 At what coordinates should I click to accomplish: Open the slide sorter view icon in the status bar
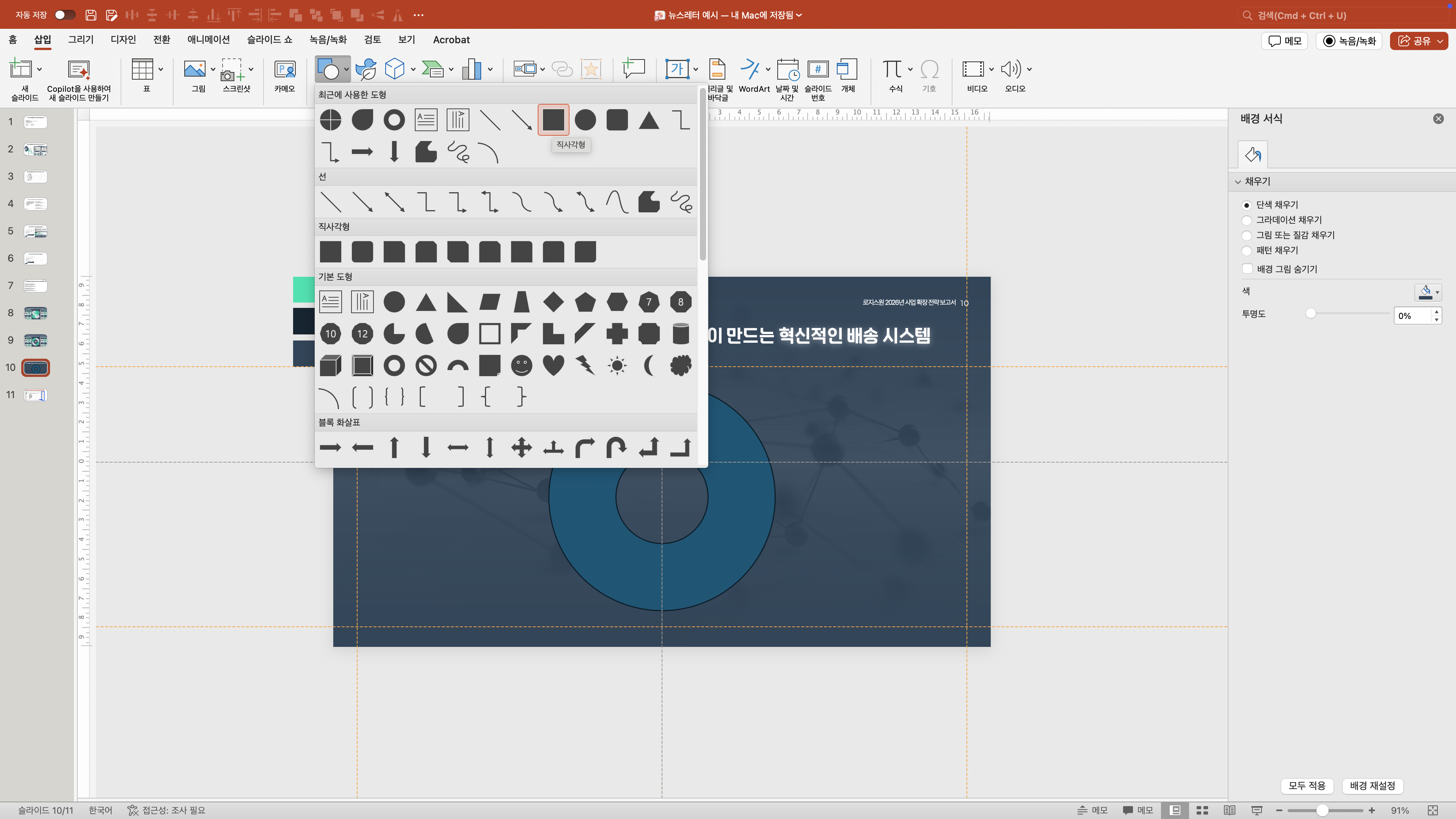1202,810
